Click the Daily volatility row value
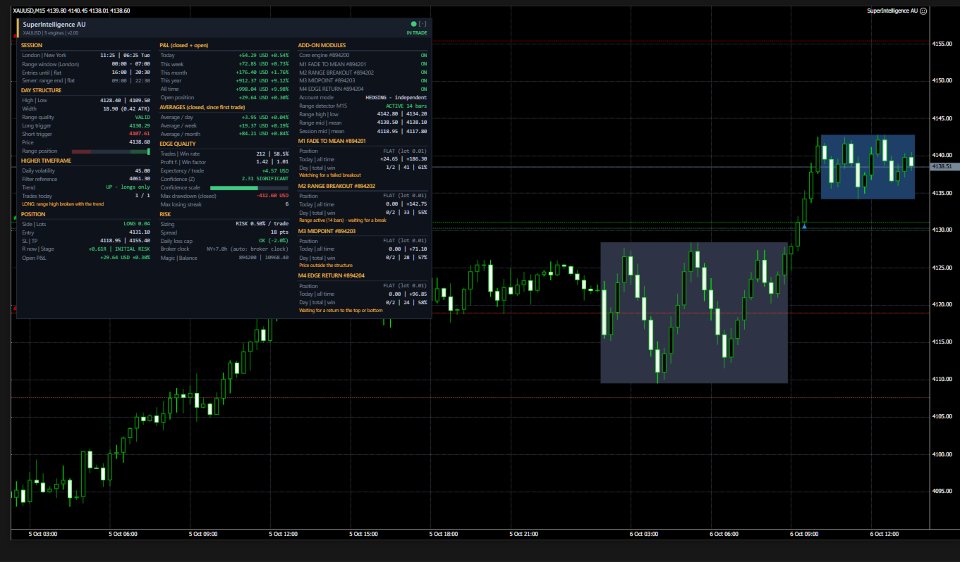The image size is (960, 562). coord(143,171)
